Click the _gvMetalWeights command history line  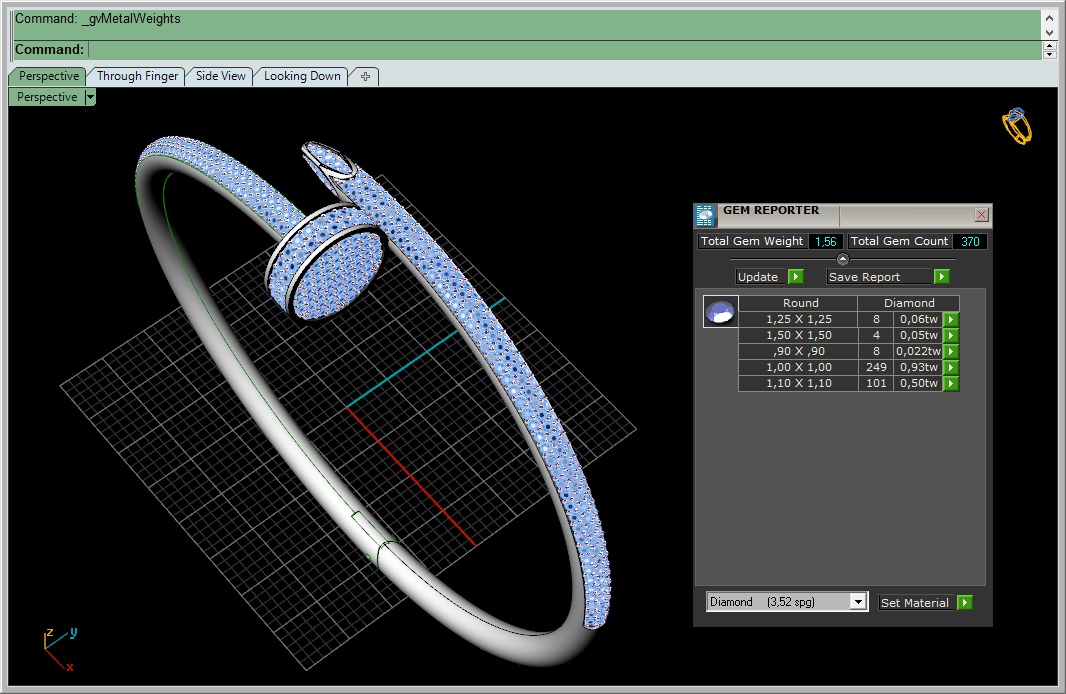pyautogui.click(x=98, y=19)
